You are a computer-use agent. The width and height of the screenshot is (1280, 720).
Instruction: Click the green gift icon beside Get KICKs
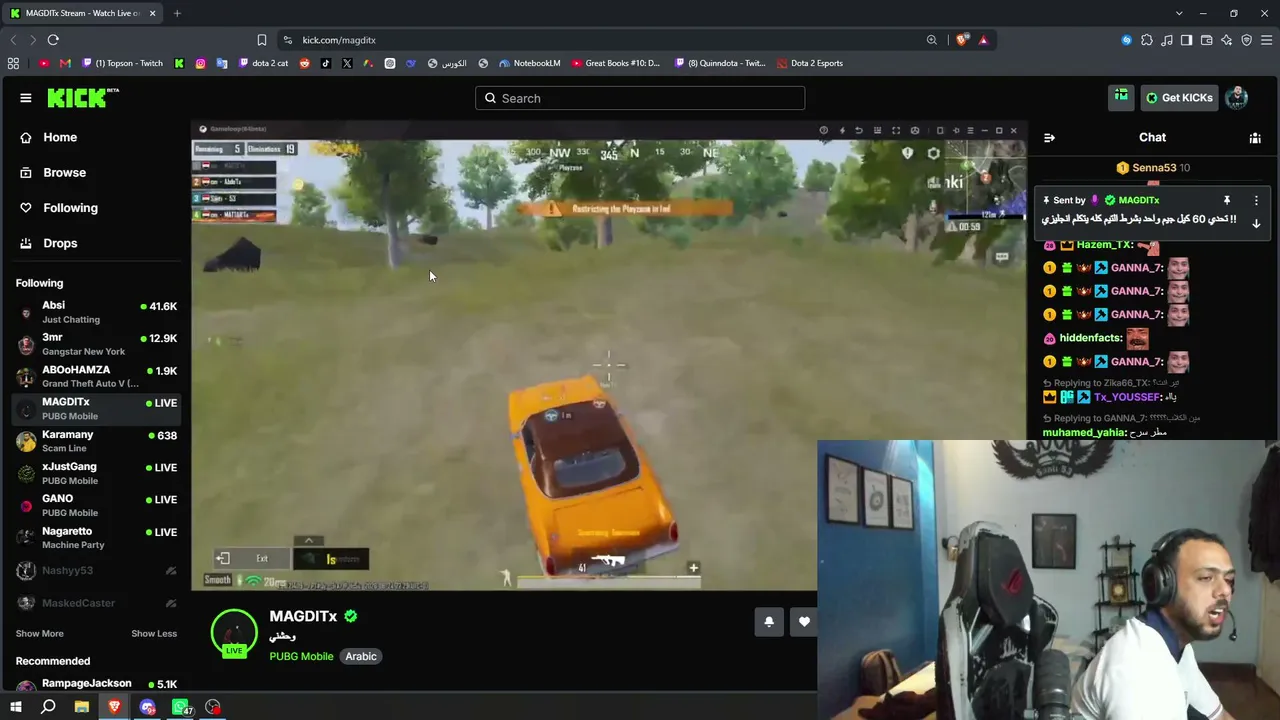[x=1121, y=97]
